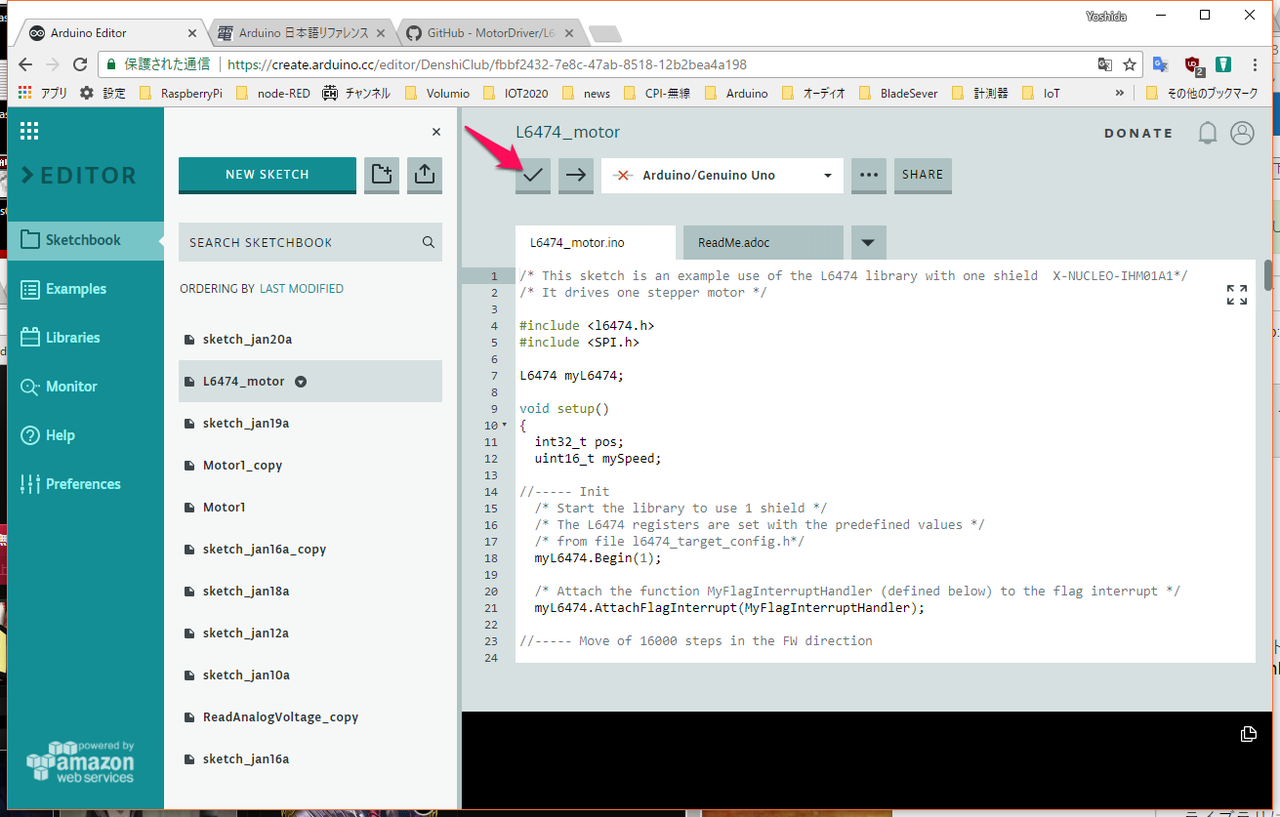Open the user profile avatar
Screen dimensions: 1280x817
[x=1242, y=133]
